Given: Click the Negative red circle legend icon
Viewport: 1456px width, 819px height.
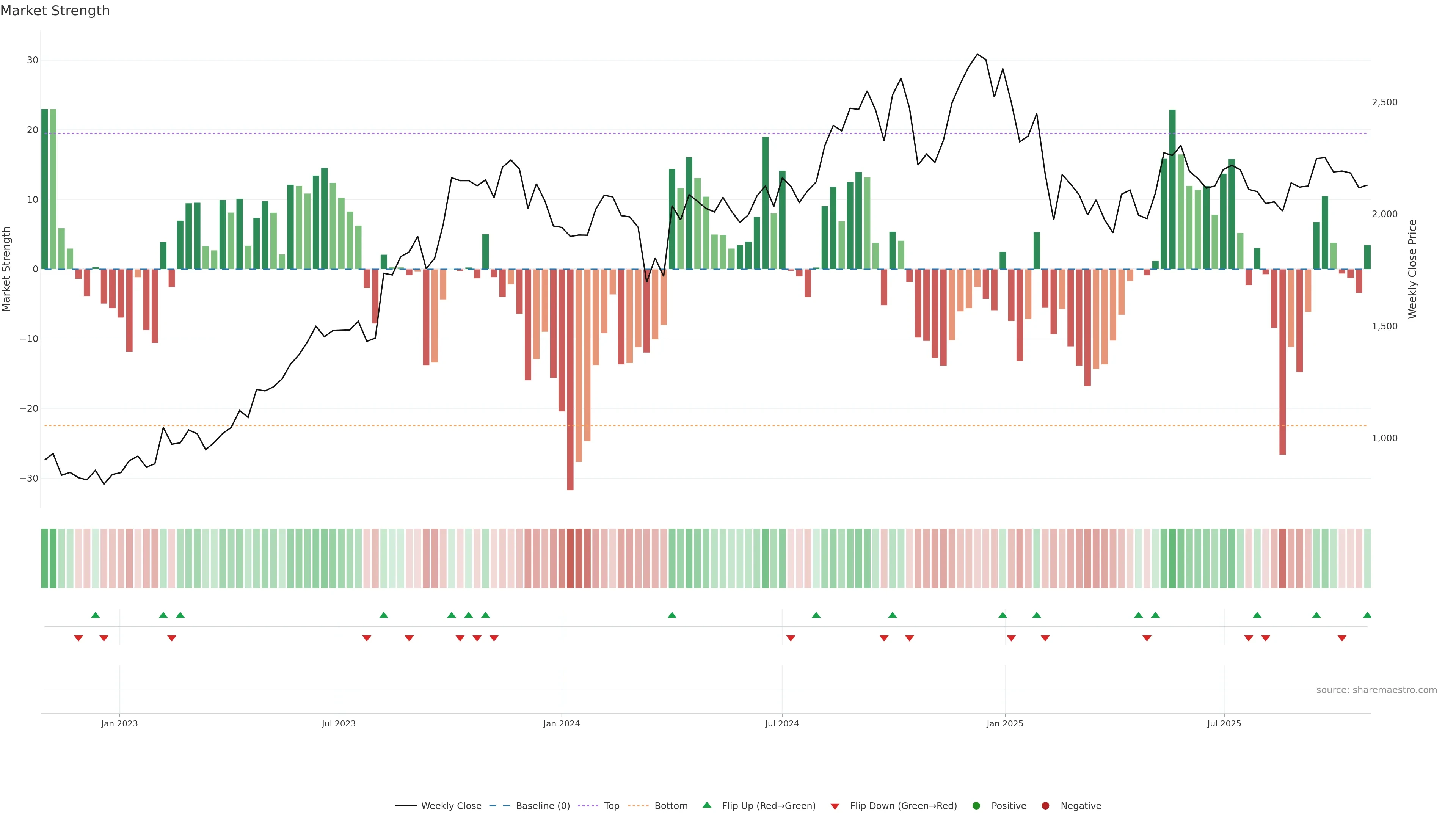Looking at the screenshot, I should pos(1045,805).
